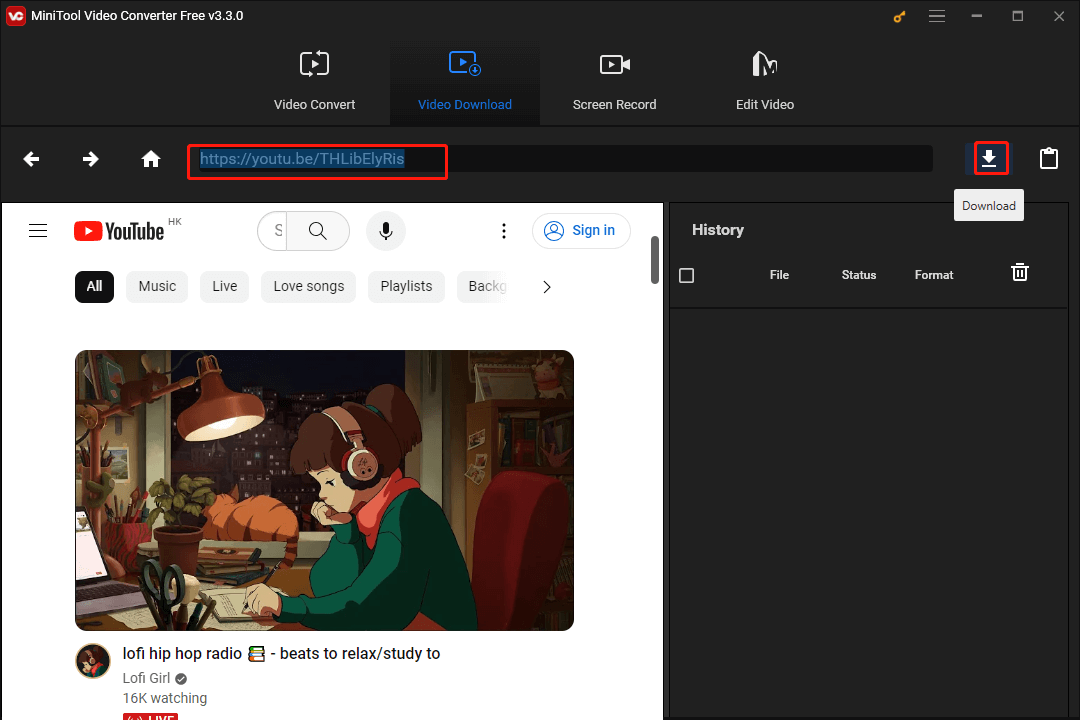Delete history with the trash icon
Screen dimensions: 1080x720
pyautogui.click(x=1019, y=273)
